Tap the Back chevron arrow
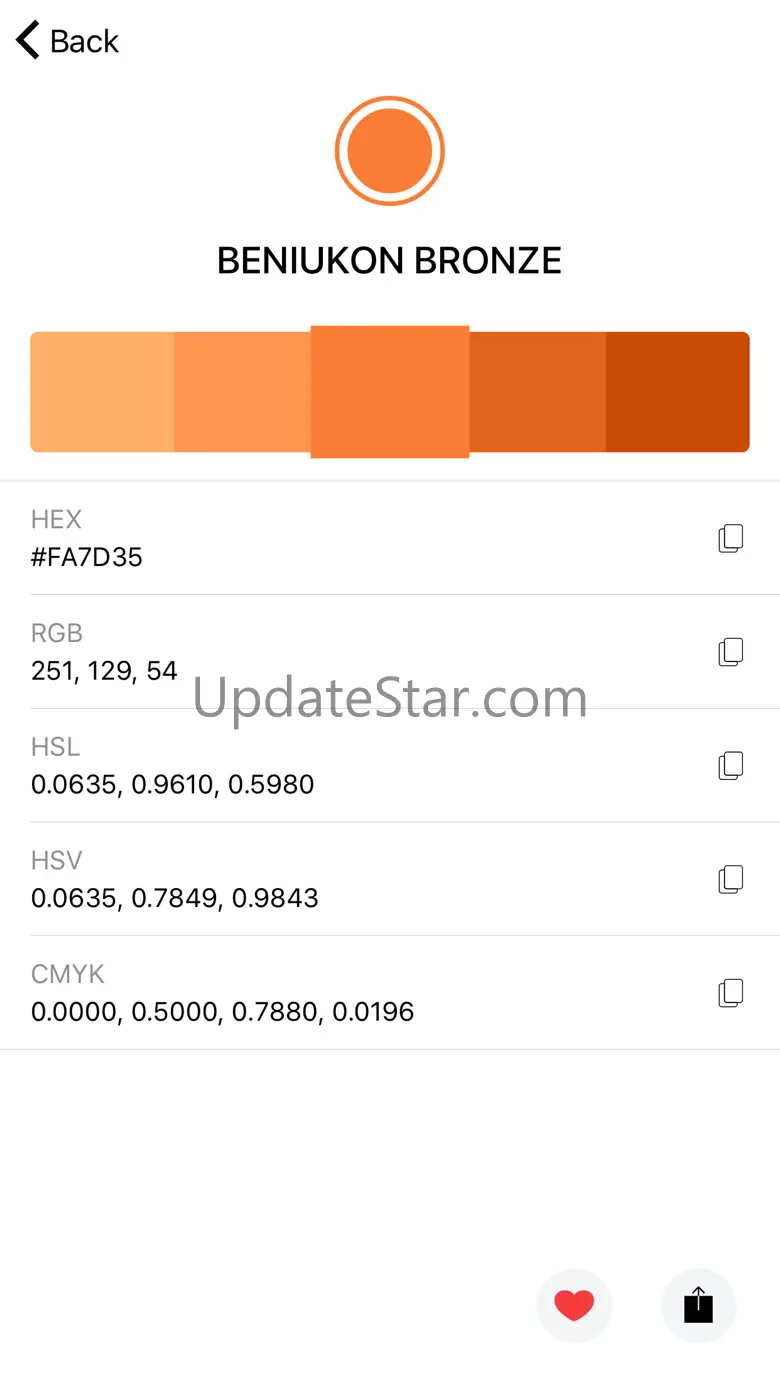This screenshot has height=1387, width=780. 28,41
